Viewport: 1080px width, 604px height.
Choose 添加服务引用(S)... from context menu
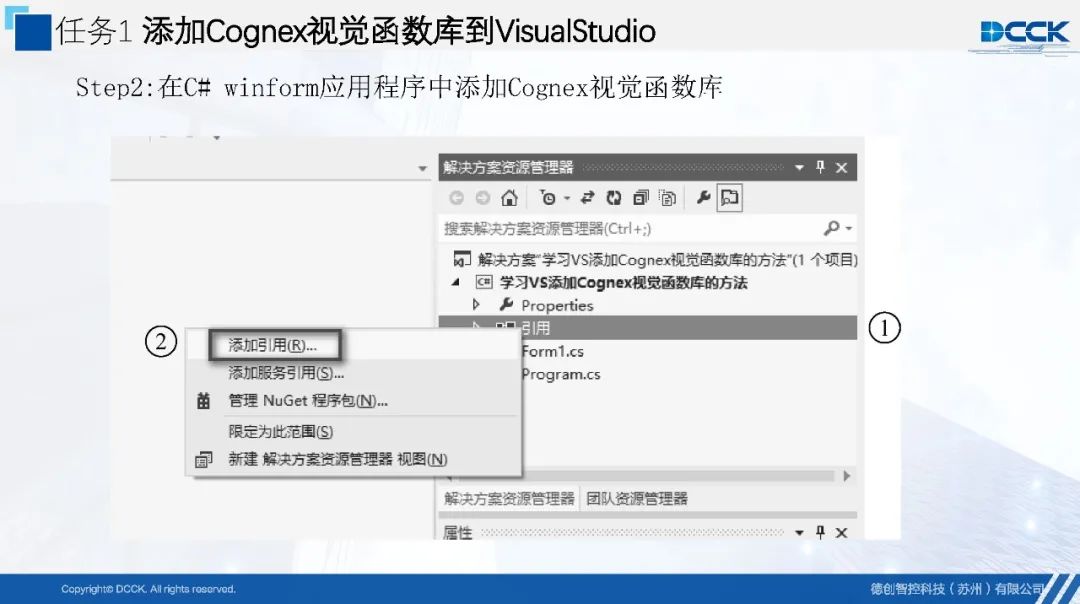[286, 373]
